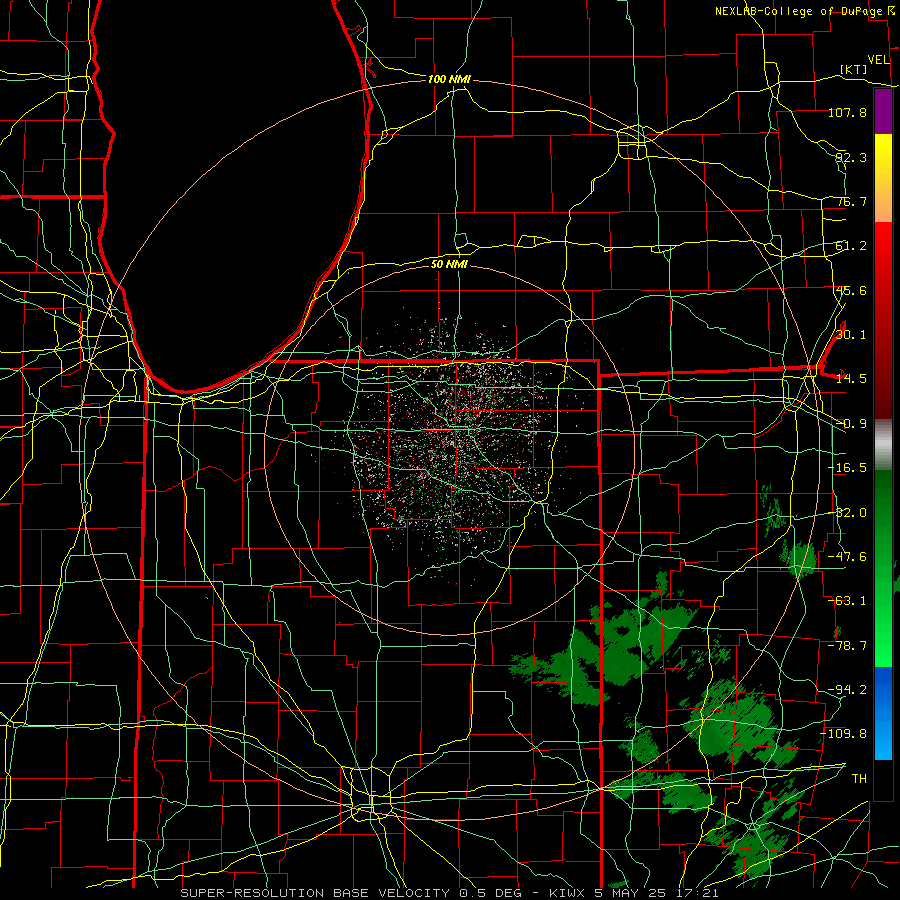Click the VEL legend title
Image resolution: width=900 pixels, height=900 pixels.
[x=878, y=59]
